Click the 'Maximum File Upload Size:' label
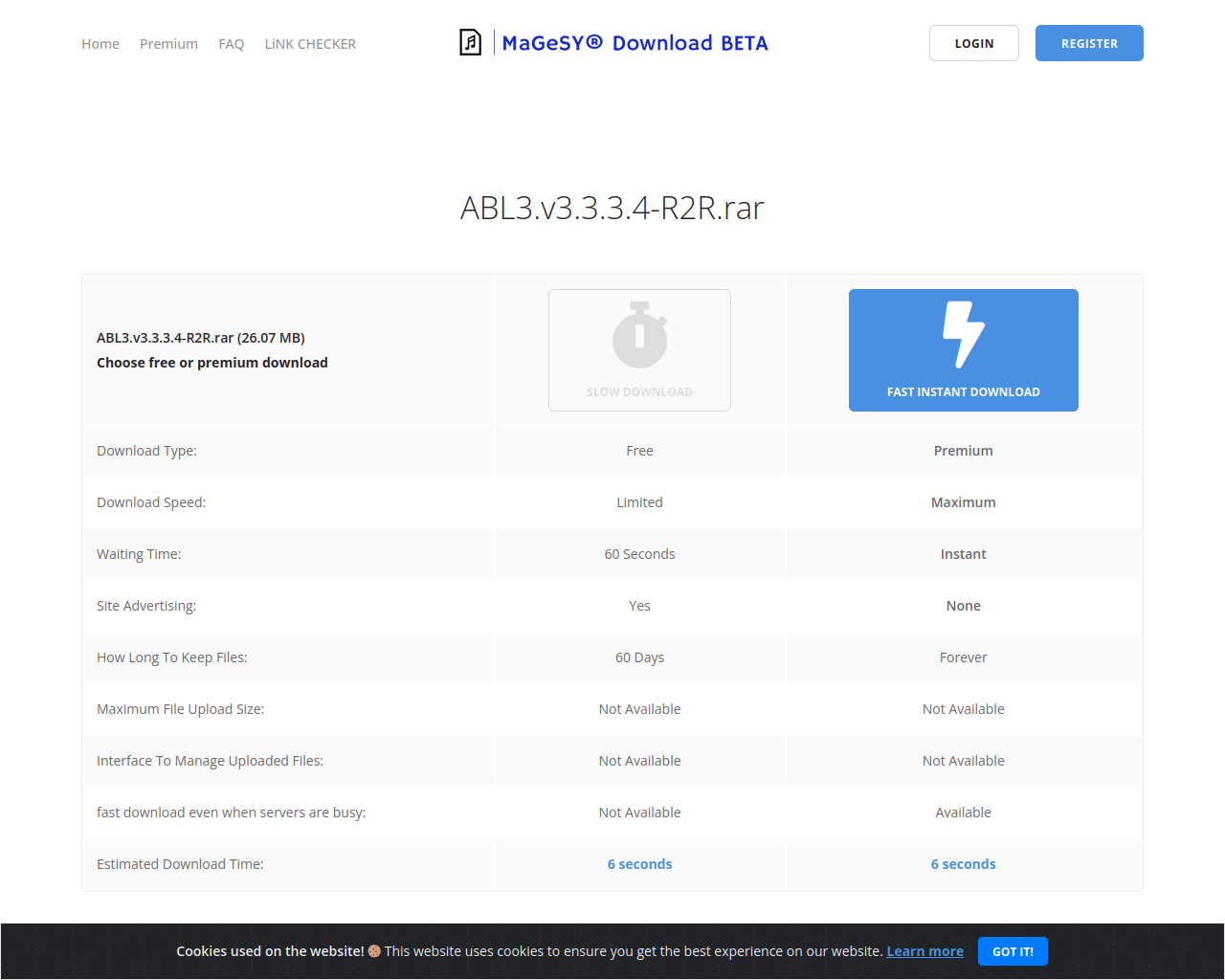The image size is (1225, 980). pyautogui.click(x=181, y=709)
